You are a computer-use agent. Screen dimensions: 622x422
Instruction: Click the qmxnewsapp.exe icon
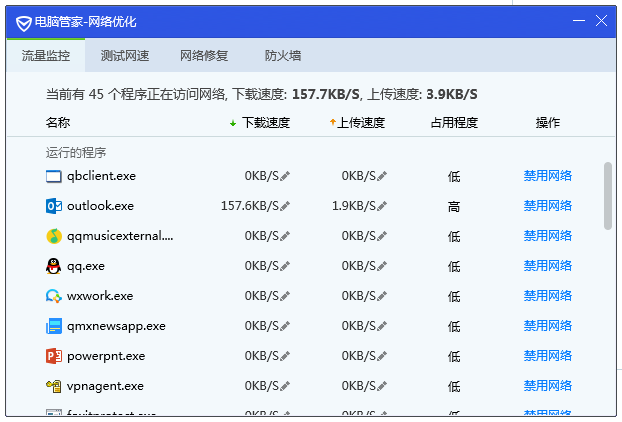click(54, 326)
